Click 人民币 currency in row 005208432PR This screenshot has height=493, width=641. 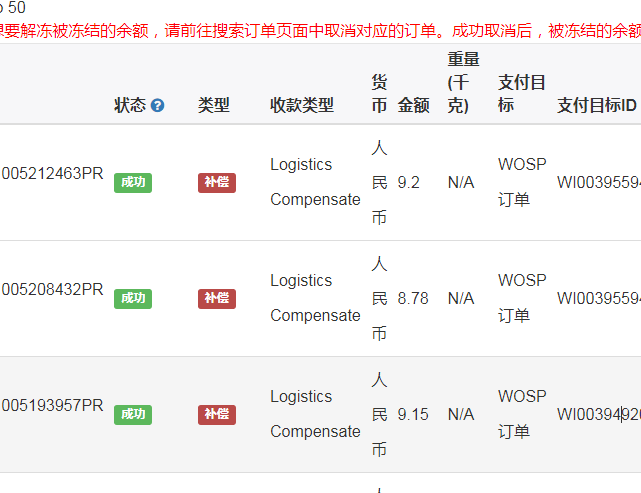tap(379, 298)
